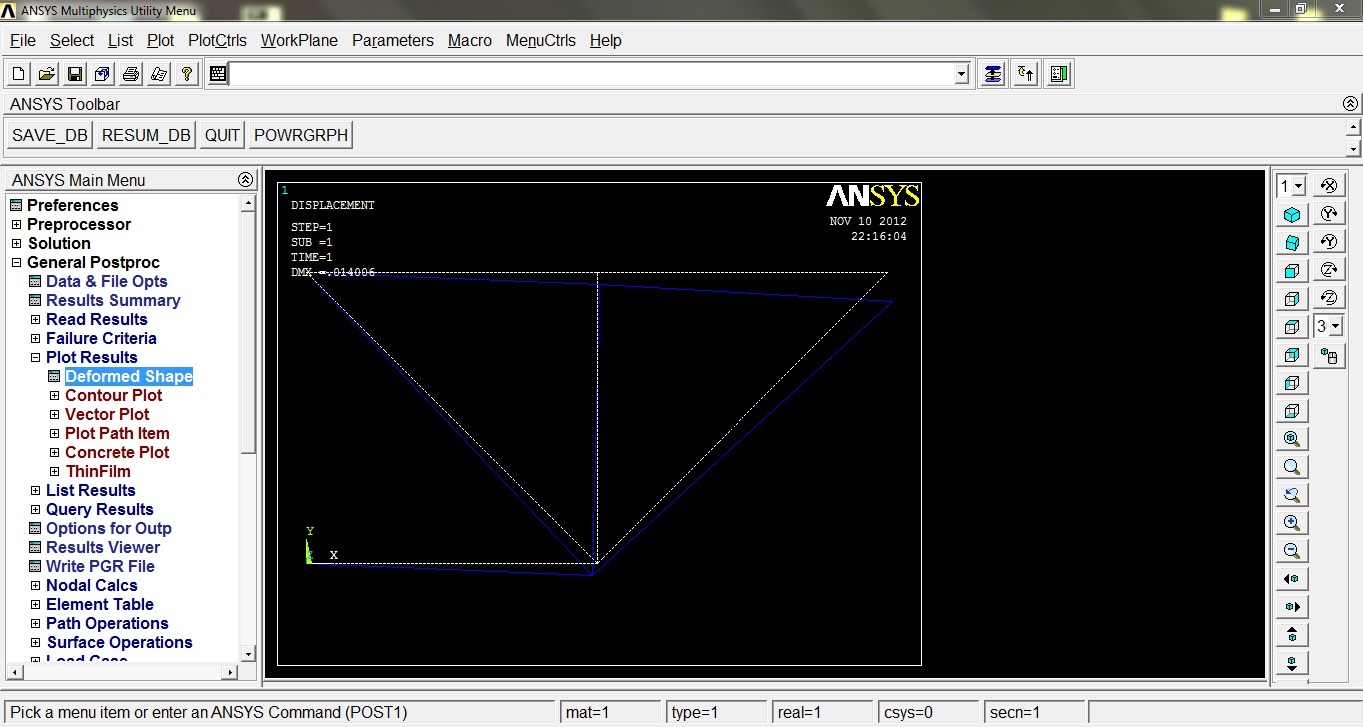
Task: Click the keyboard command prompt icon
Action: tap(218, 74)
